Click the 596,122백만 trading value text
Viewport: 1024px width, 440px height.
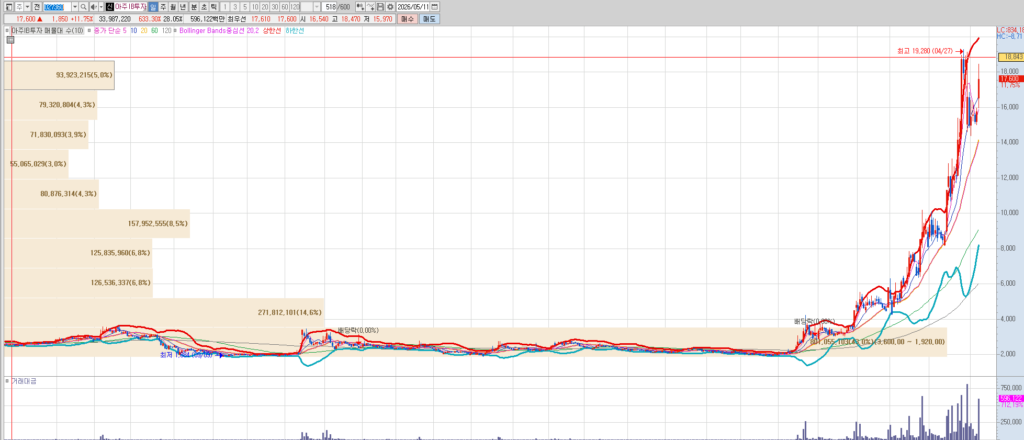click(207, 19)
